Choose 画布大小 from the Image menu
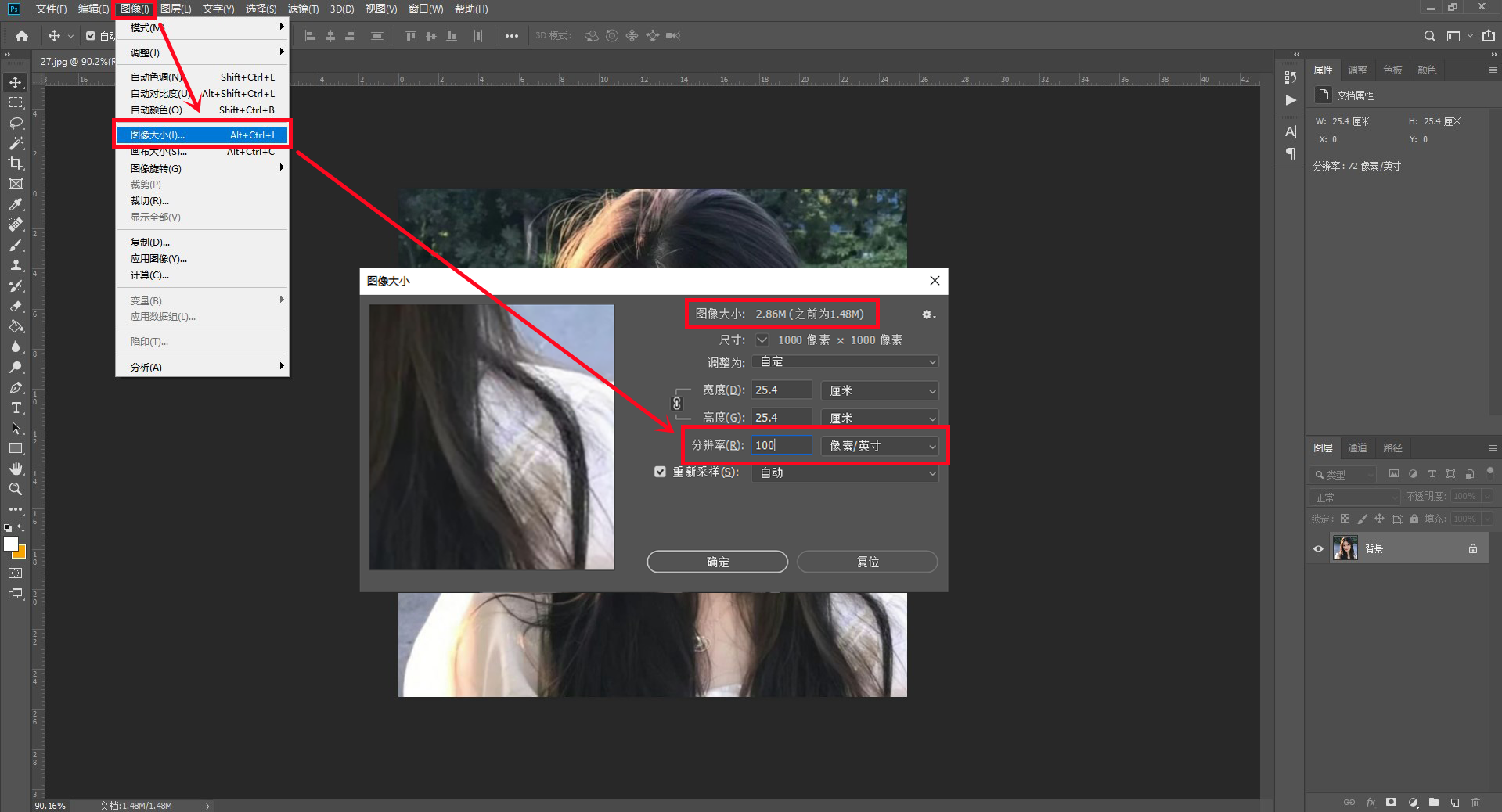This screenshot has height=812, width=1502. 203,152
